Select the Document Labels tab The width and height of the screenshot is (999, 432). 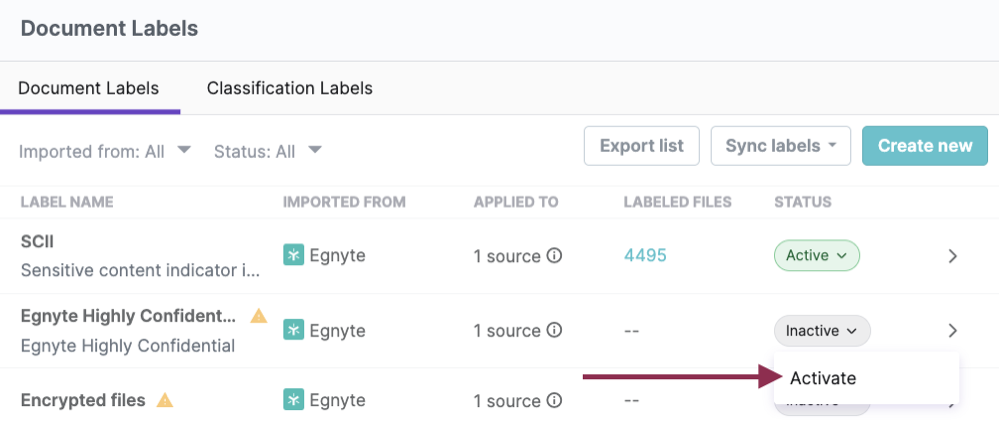(x=89, y=88)
